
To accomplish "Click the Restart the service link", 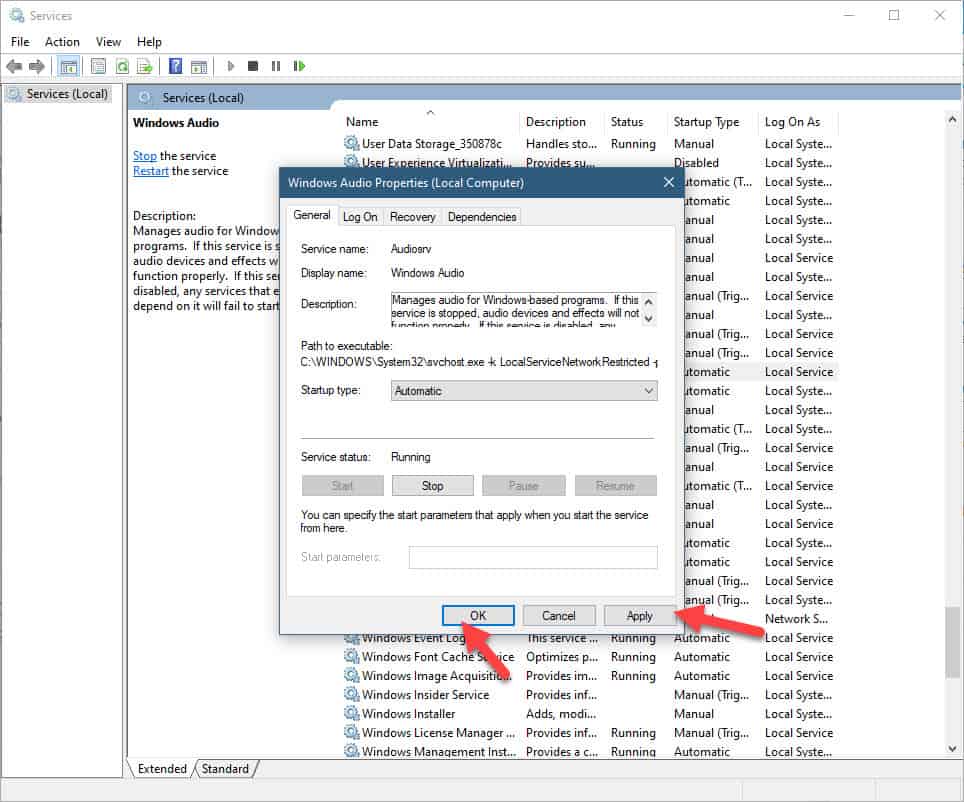I will (x=151, y=171).
